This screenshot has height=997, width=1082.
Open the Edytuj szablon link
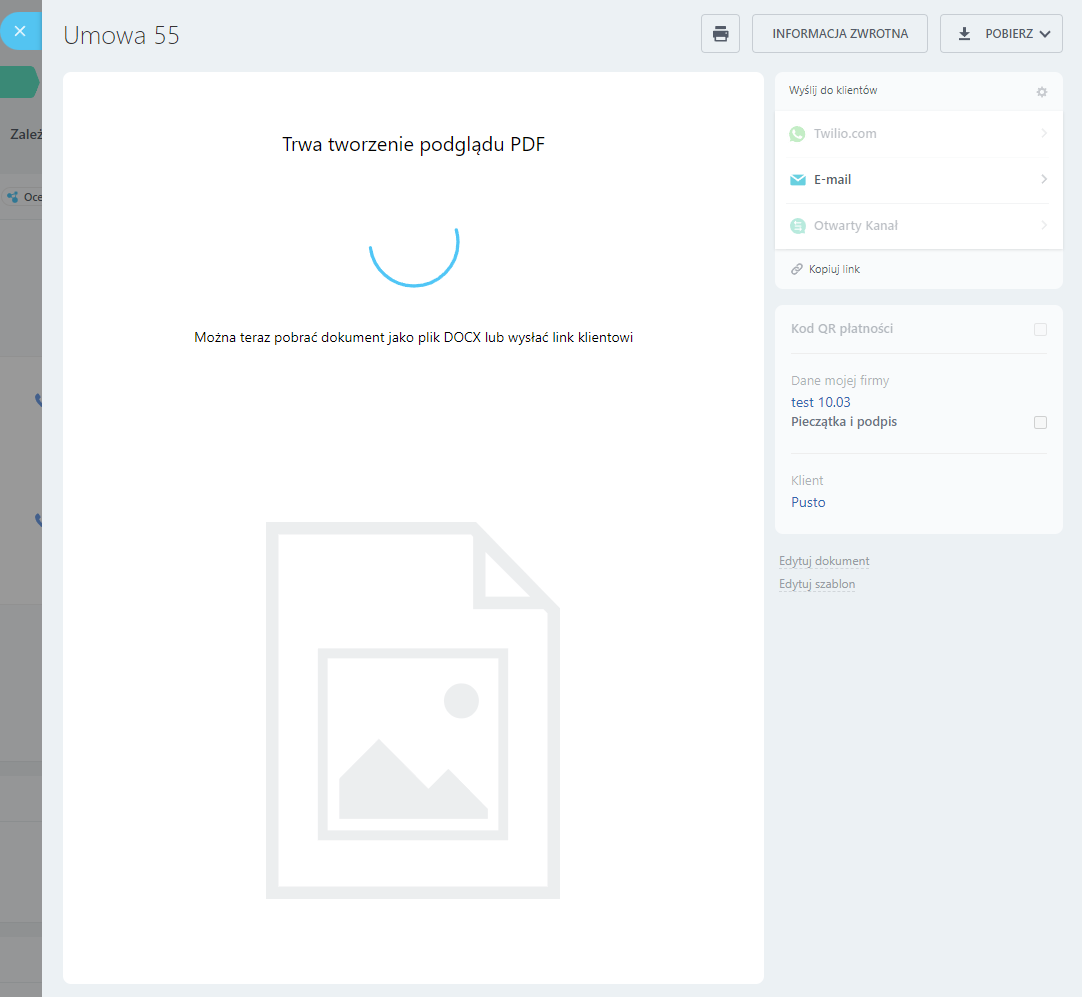pos(817,585)
